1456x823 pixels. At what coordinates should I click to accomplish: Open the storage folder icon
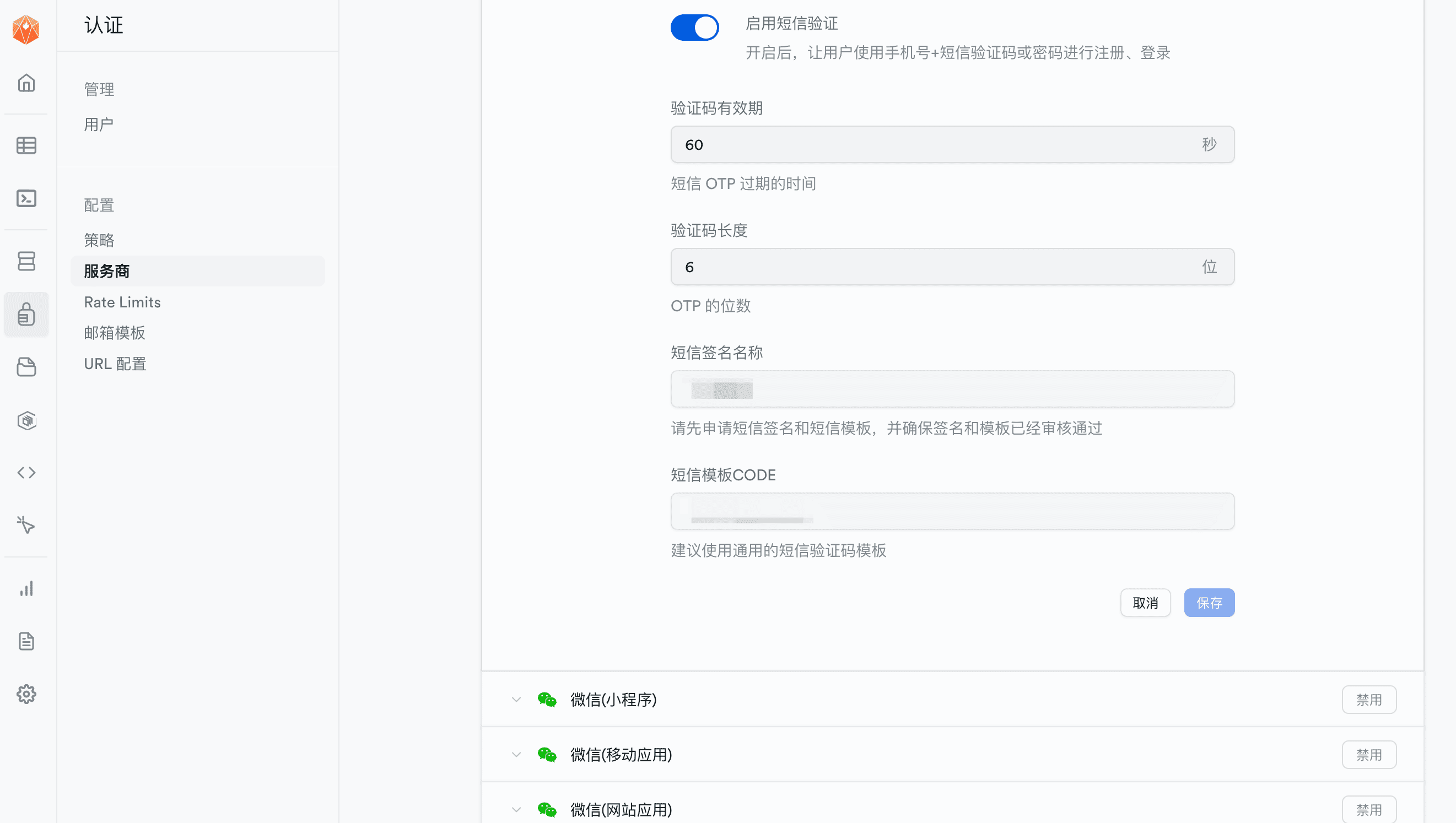click(x=26, y=367)
